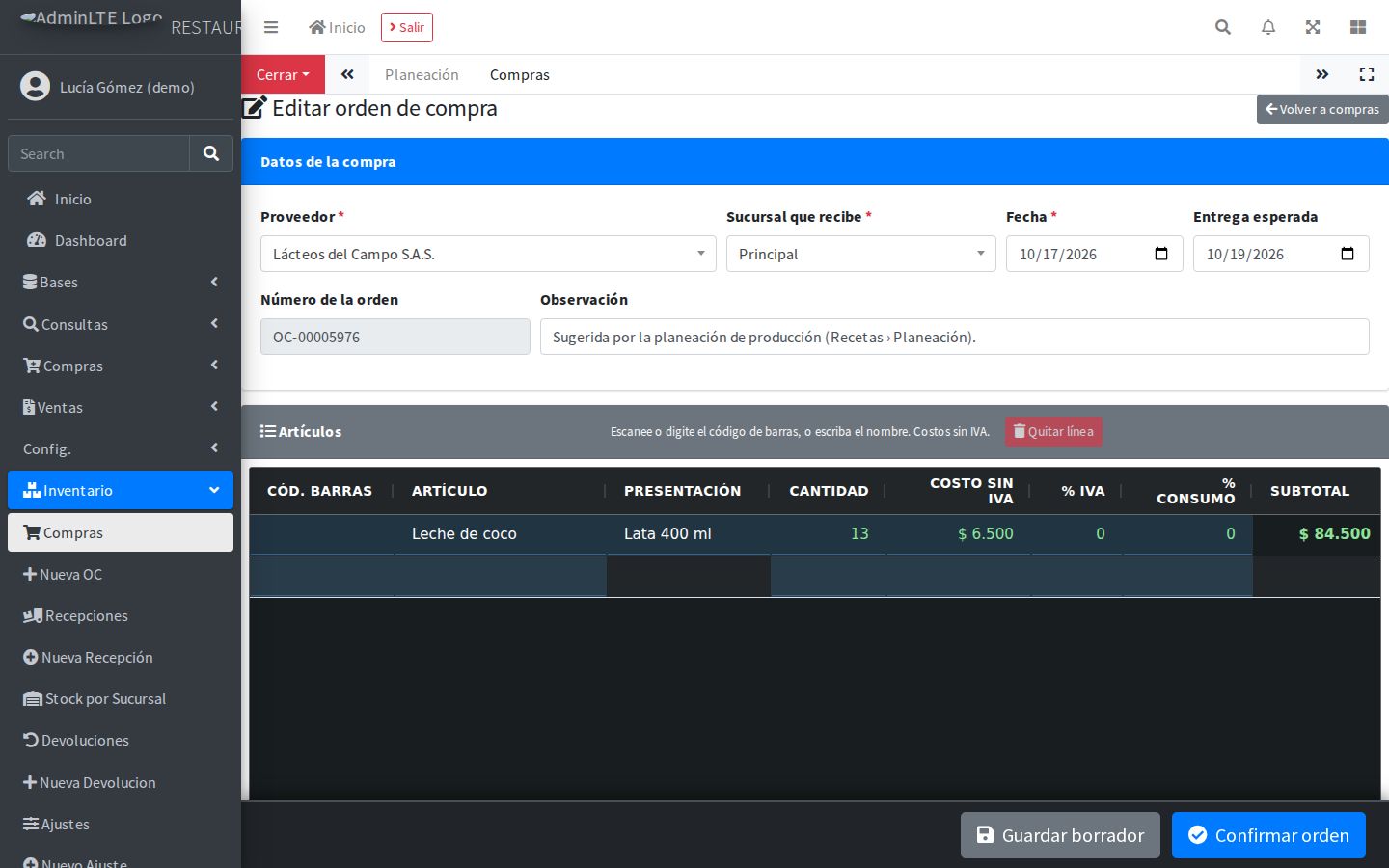
Task: Collapse the Inventario sidebar menu
Action: (x=121, y=490)
